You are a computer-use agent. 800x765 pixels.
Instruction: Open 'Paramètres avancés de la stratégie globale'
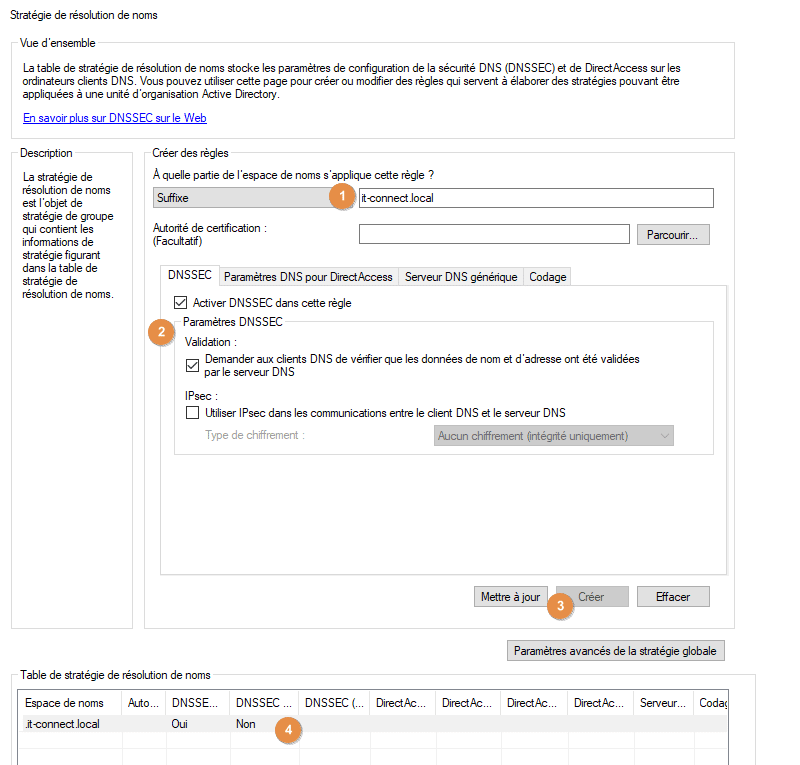pyautogui.click(x=615, y=650)
